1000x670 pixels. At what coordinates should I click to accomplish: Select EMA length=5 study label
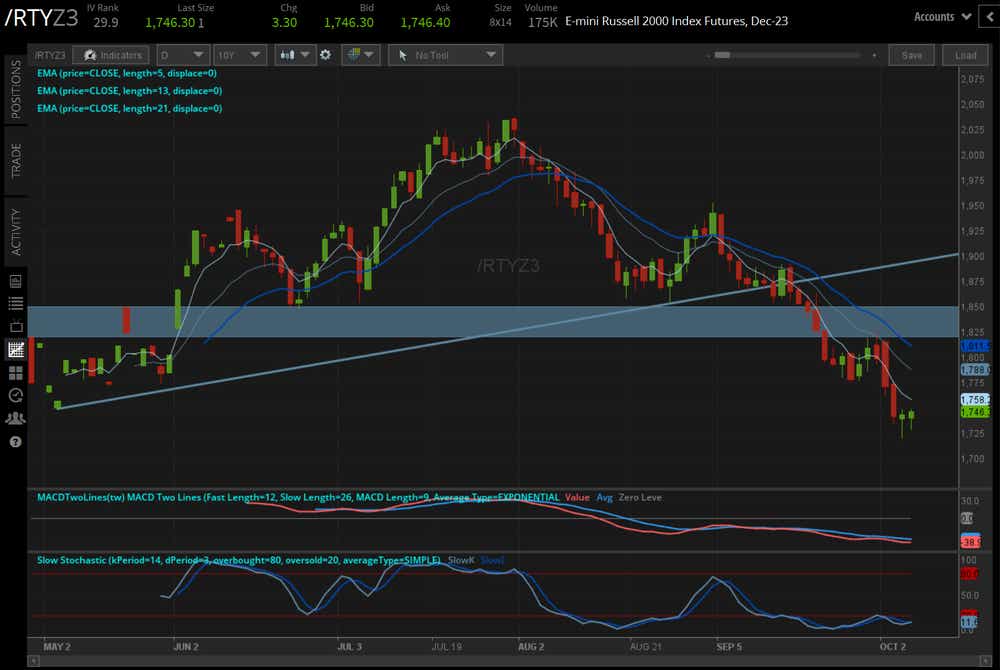click(x=127, y=73)
